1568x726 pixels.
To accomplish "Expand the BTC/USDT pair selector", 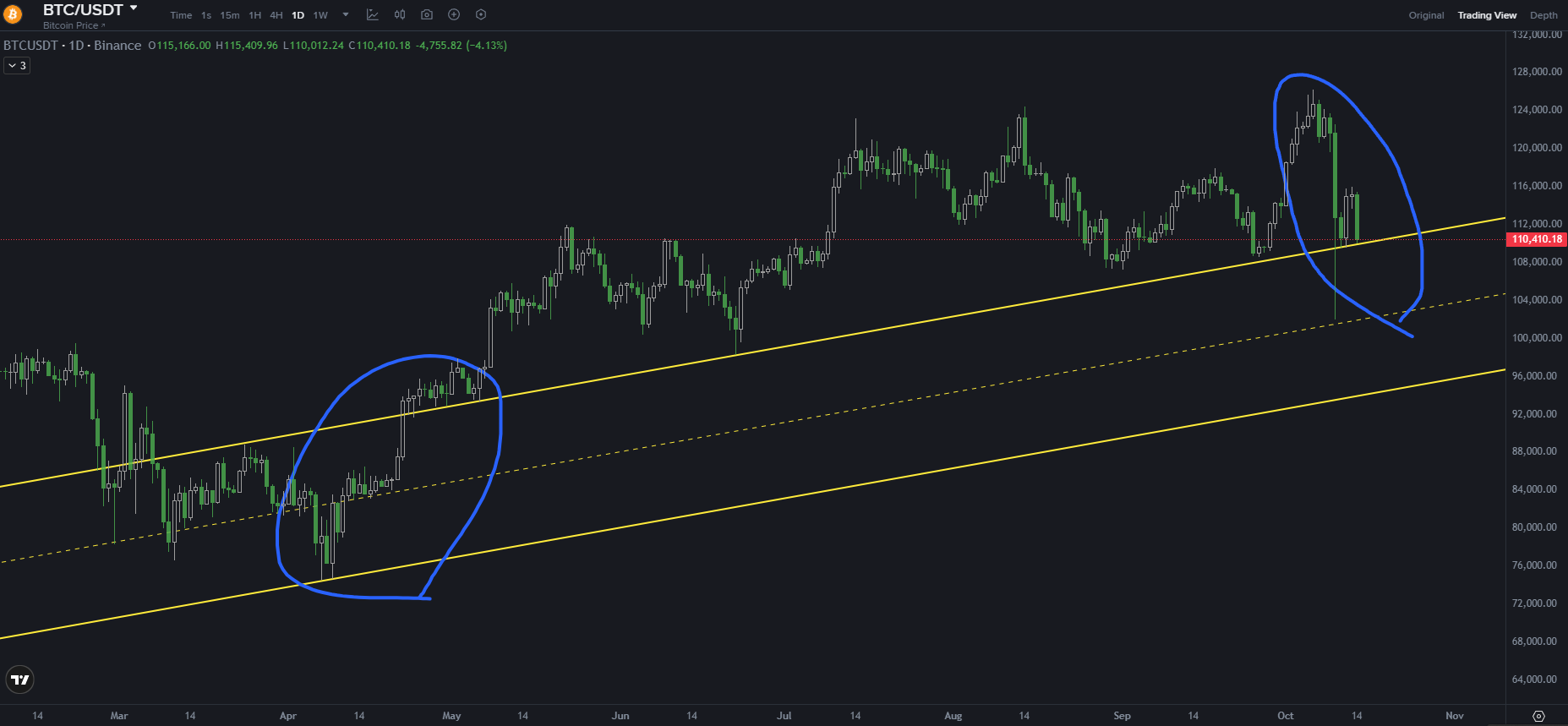I will coord(90,9).
